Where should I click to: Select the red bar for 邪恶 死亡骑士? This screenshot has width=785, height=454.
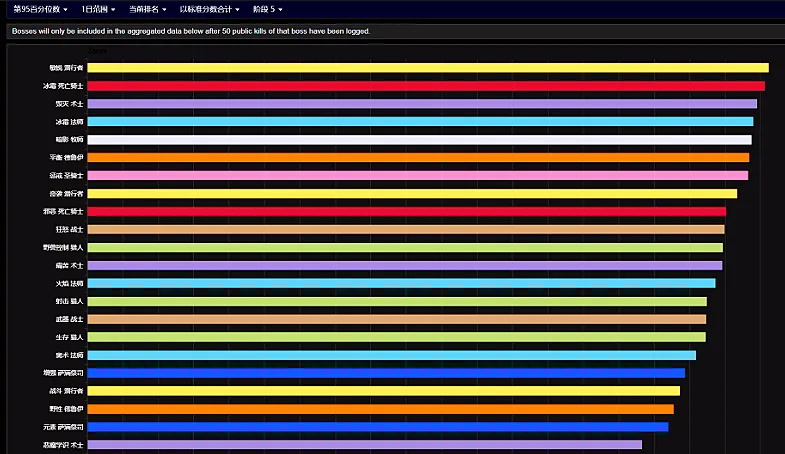[x=407, y=211]
